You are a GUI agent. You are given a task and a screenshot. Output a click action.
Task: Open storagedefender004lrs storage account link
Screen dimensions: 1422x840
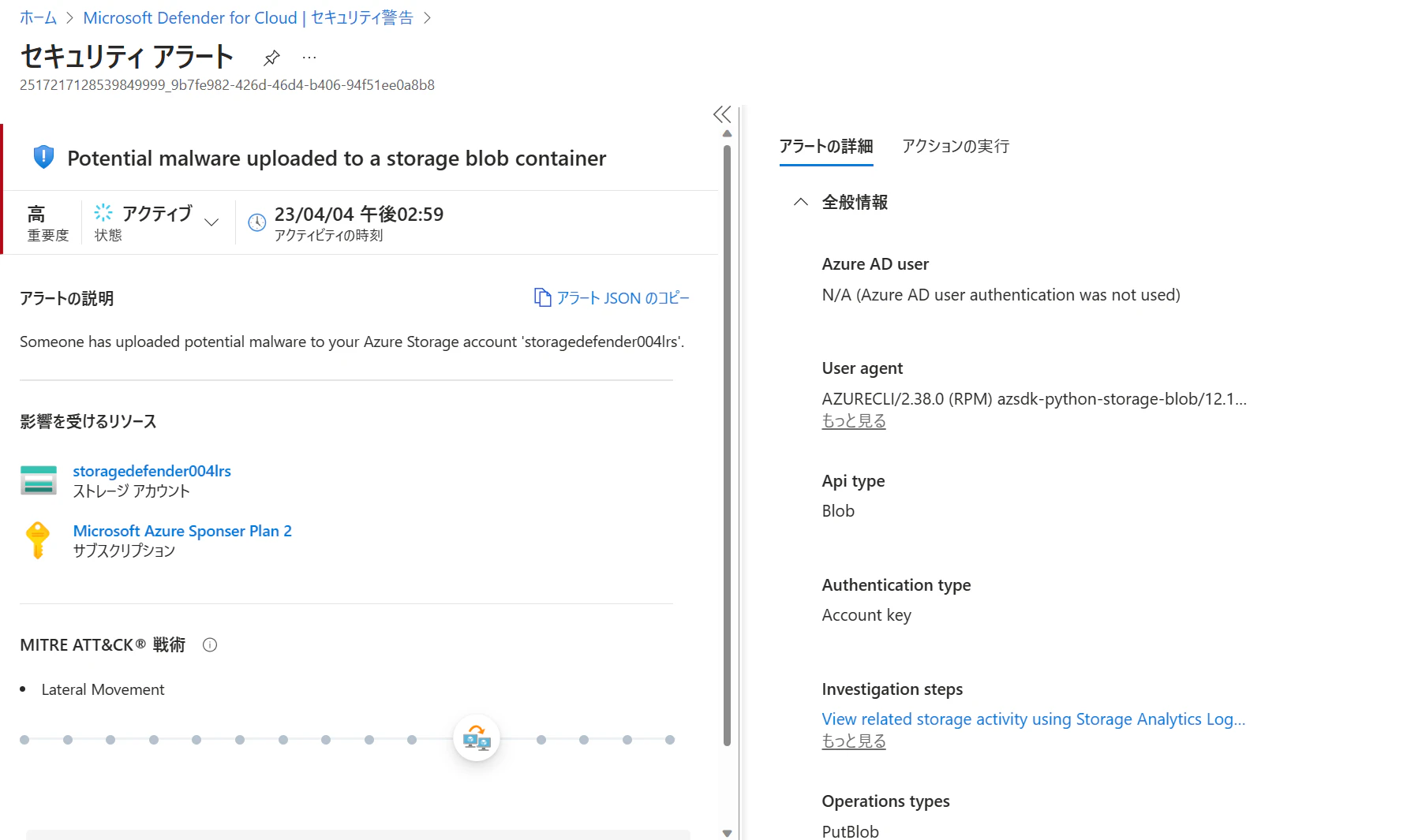[152, 471]
